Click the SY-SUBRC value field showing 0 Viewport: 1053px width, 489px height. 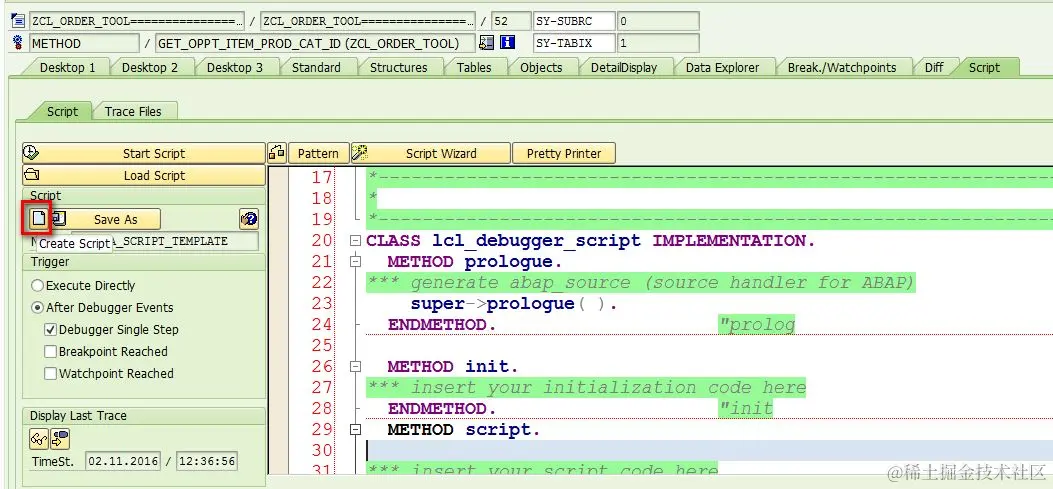(x=658, y=21)
